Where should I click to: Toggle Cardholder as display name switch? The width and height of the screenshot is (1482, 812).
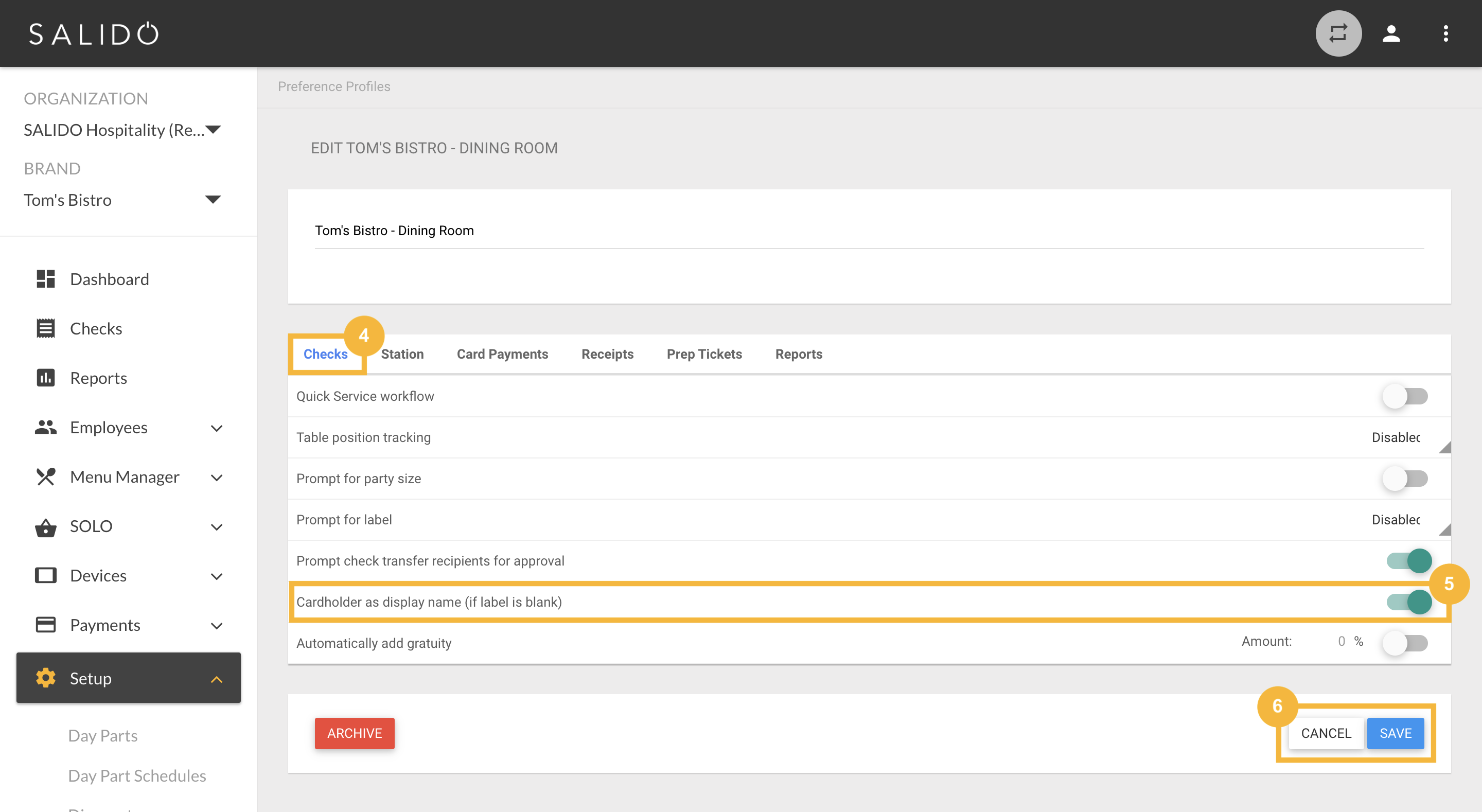[x=1409, y=602]
